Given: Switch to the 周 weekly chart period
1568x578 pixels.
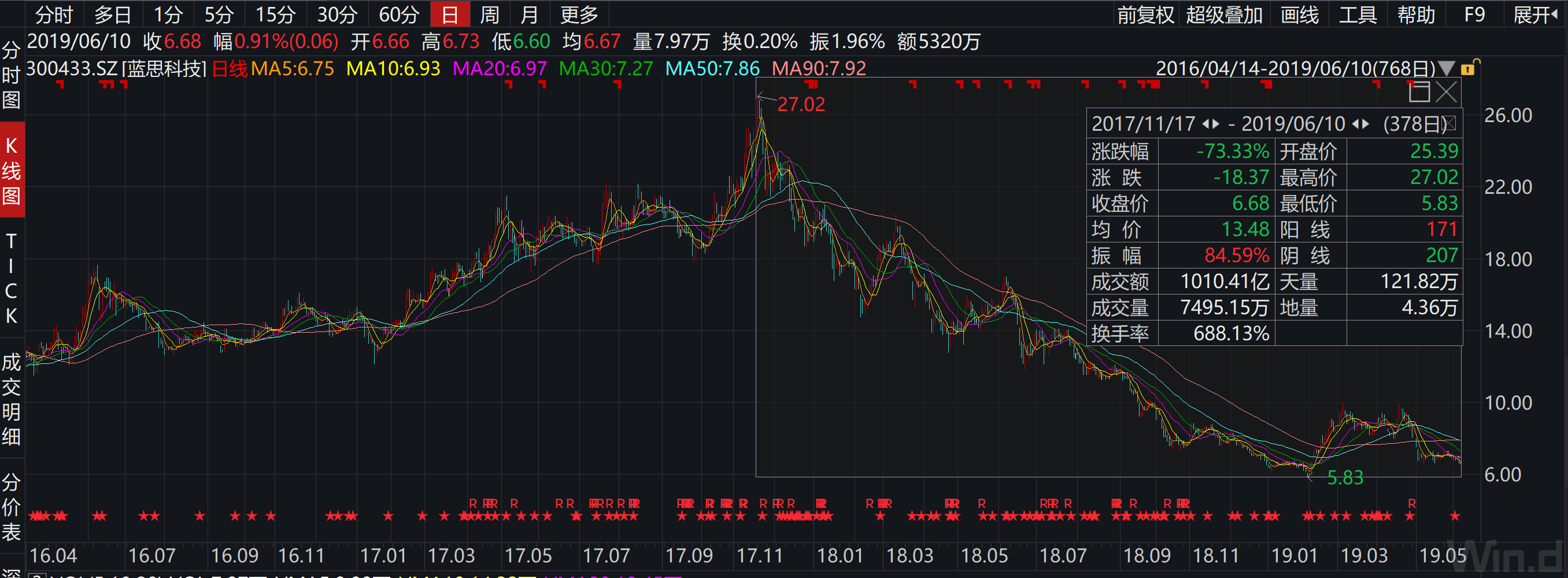Looking at the screenshot, I should pyautogui.click(x=489, y=14).
